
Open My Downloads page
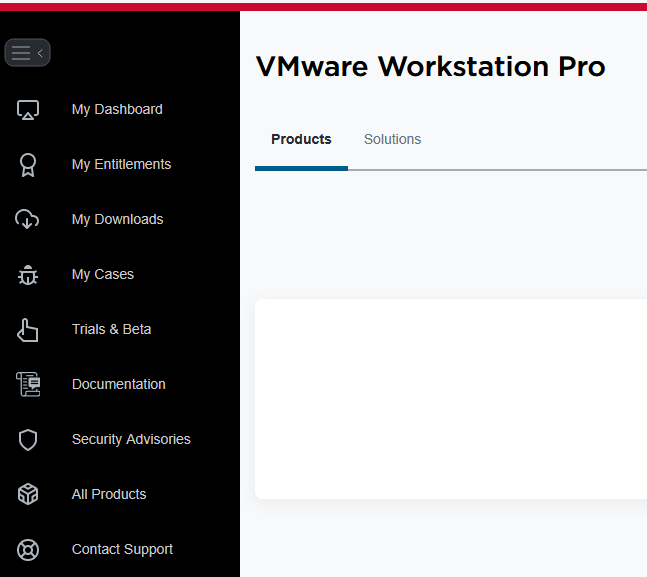pos(117,219)
